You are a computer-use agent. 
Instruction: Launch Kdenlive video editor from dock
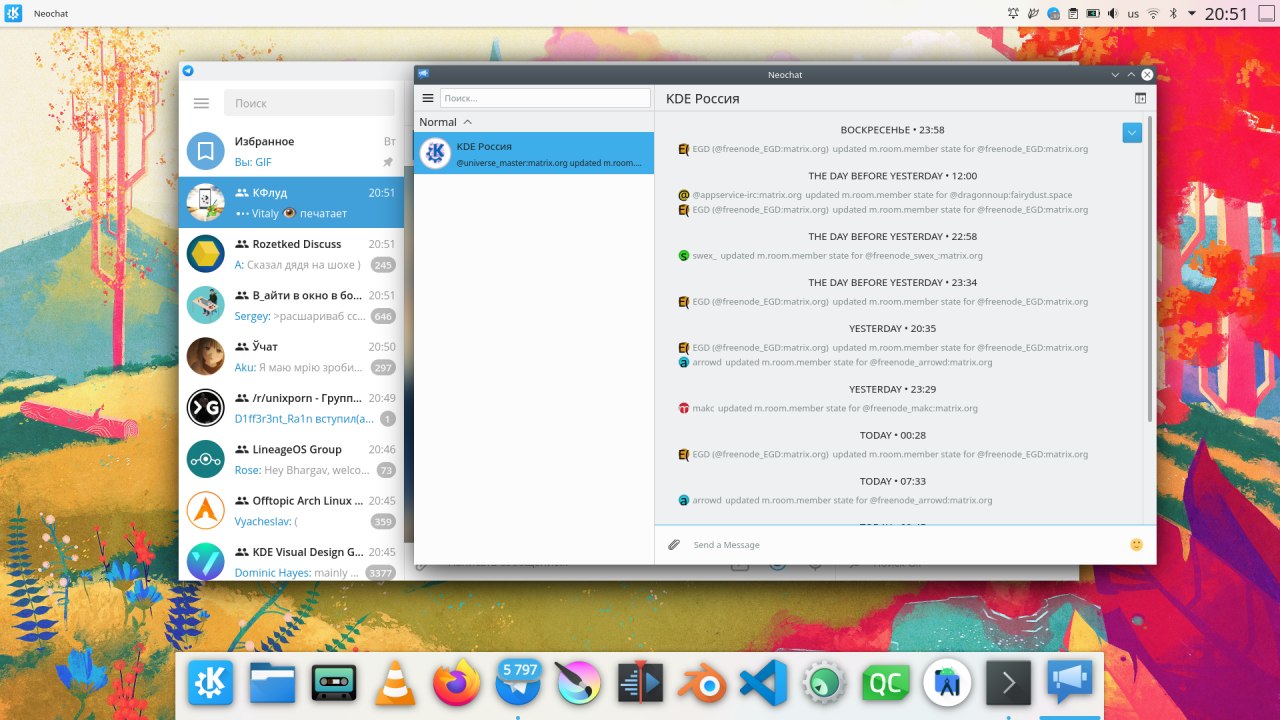[x=640, y=683]
